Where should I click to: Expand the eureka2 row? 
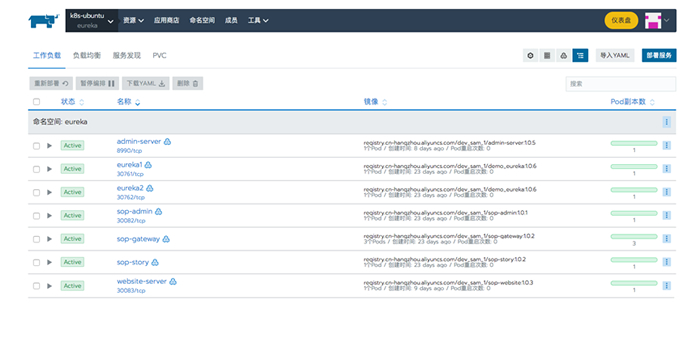[x=50, y=192]
